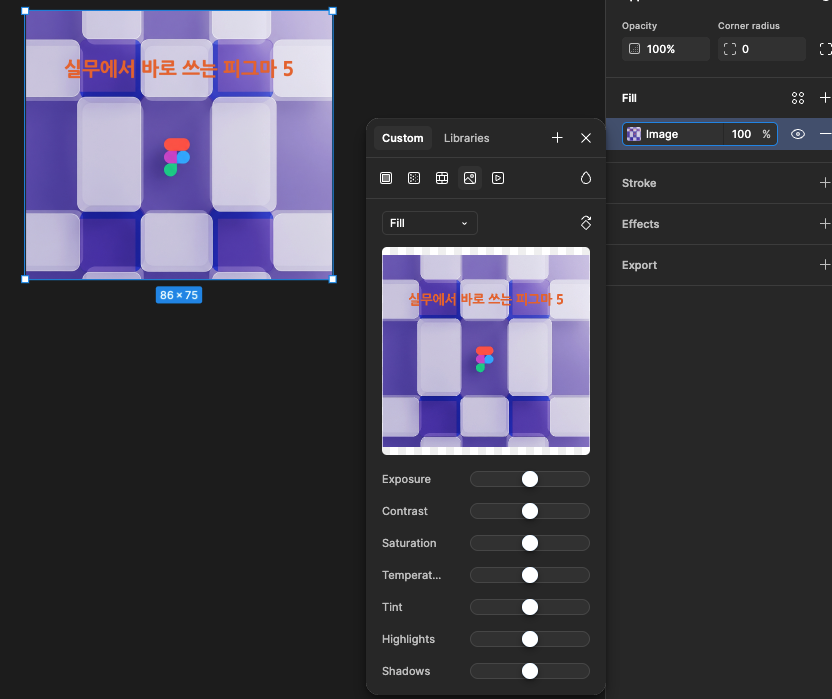The height and width of the screenshot is (699, 832).
Task: Adjust the Shadows slider
Action: tap(530, 671)
